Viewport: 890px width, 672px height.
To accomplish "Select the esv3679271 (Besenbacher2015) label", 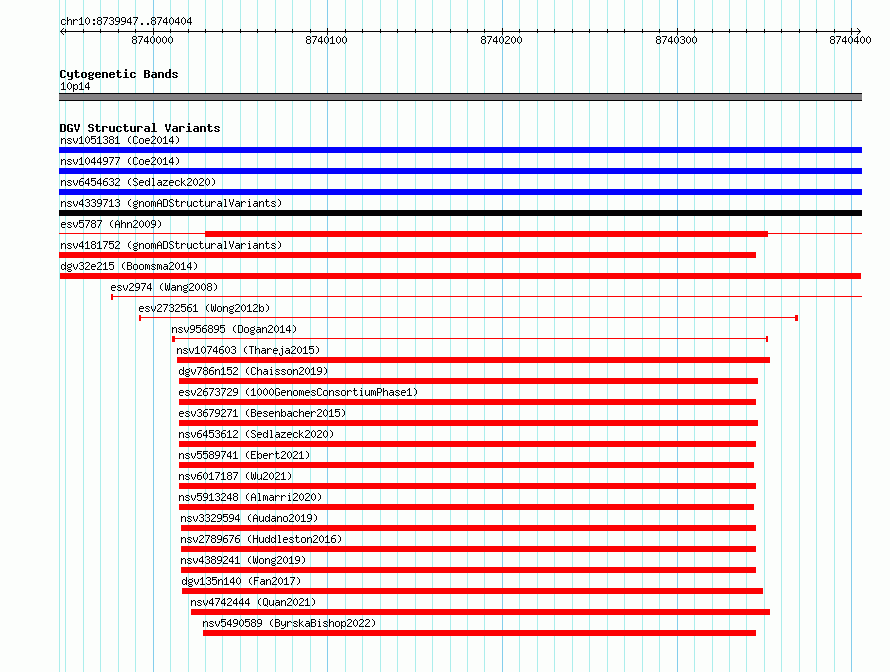I will [262, 413].
